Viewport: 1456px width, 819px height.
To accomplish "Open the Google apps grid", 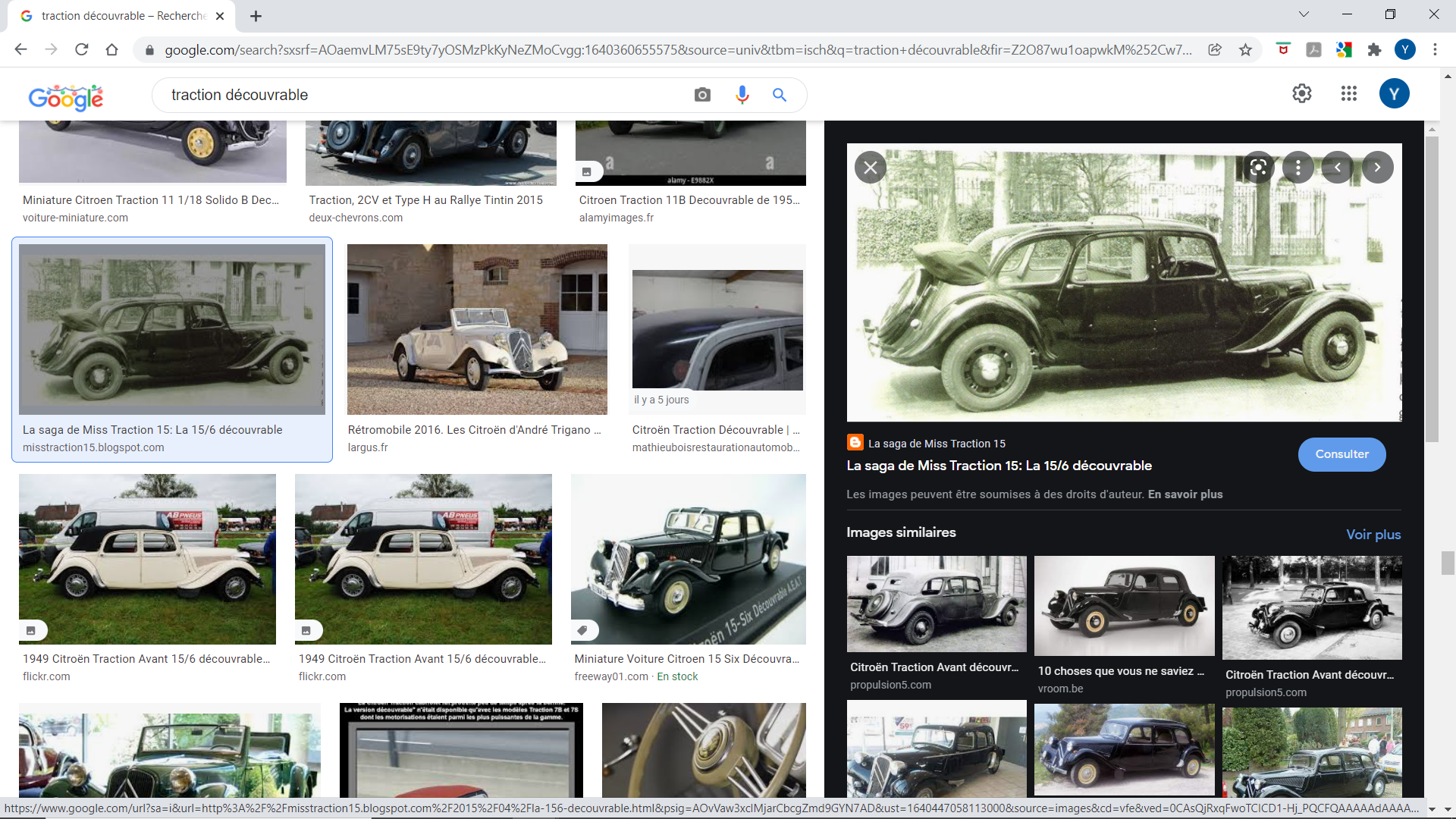I will click(x=1348, y=93).
